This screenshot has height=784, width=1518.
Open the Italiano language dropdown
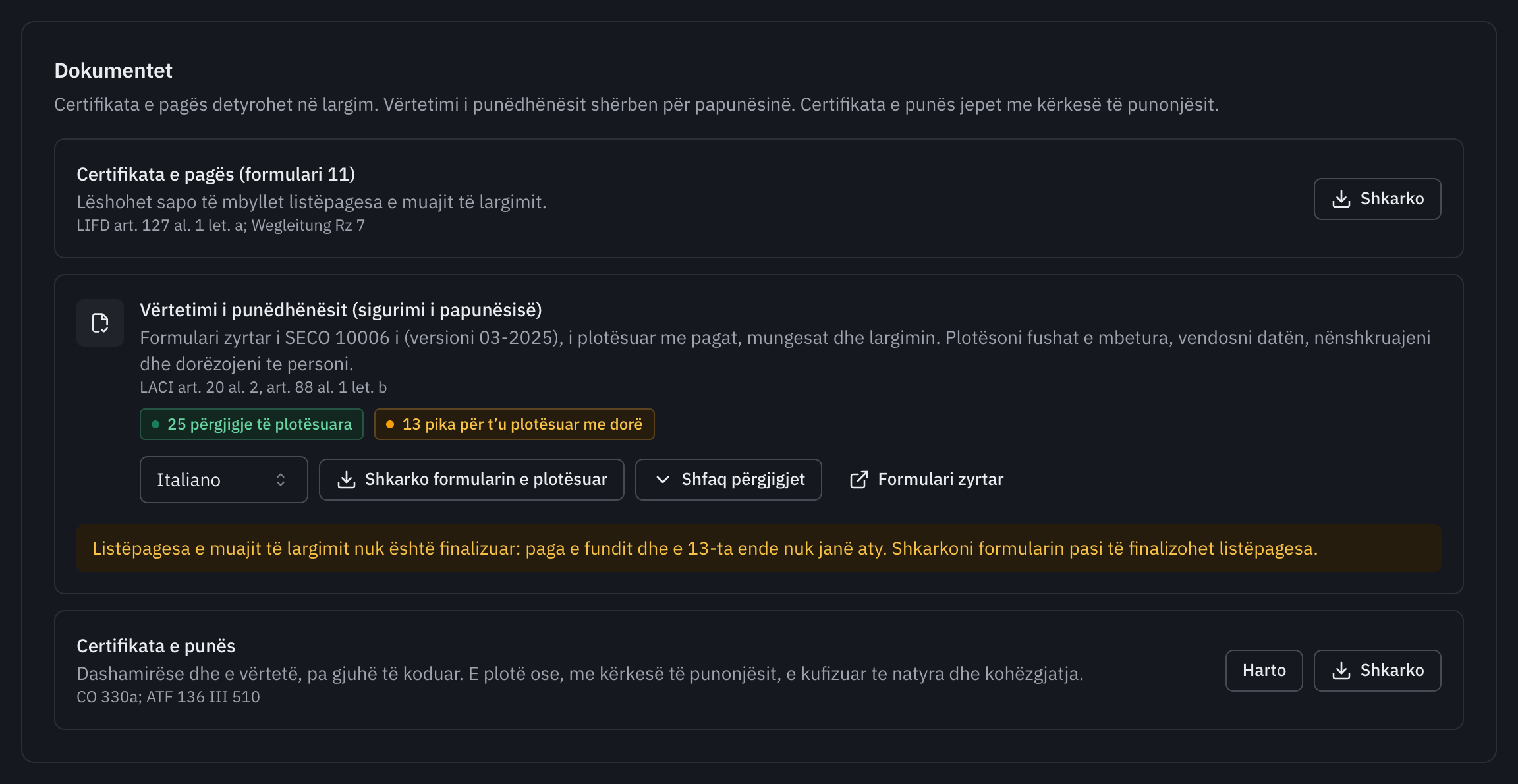pos(224,480)
